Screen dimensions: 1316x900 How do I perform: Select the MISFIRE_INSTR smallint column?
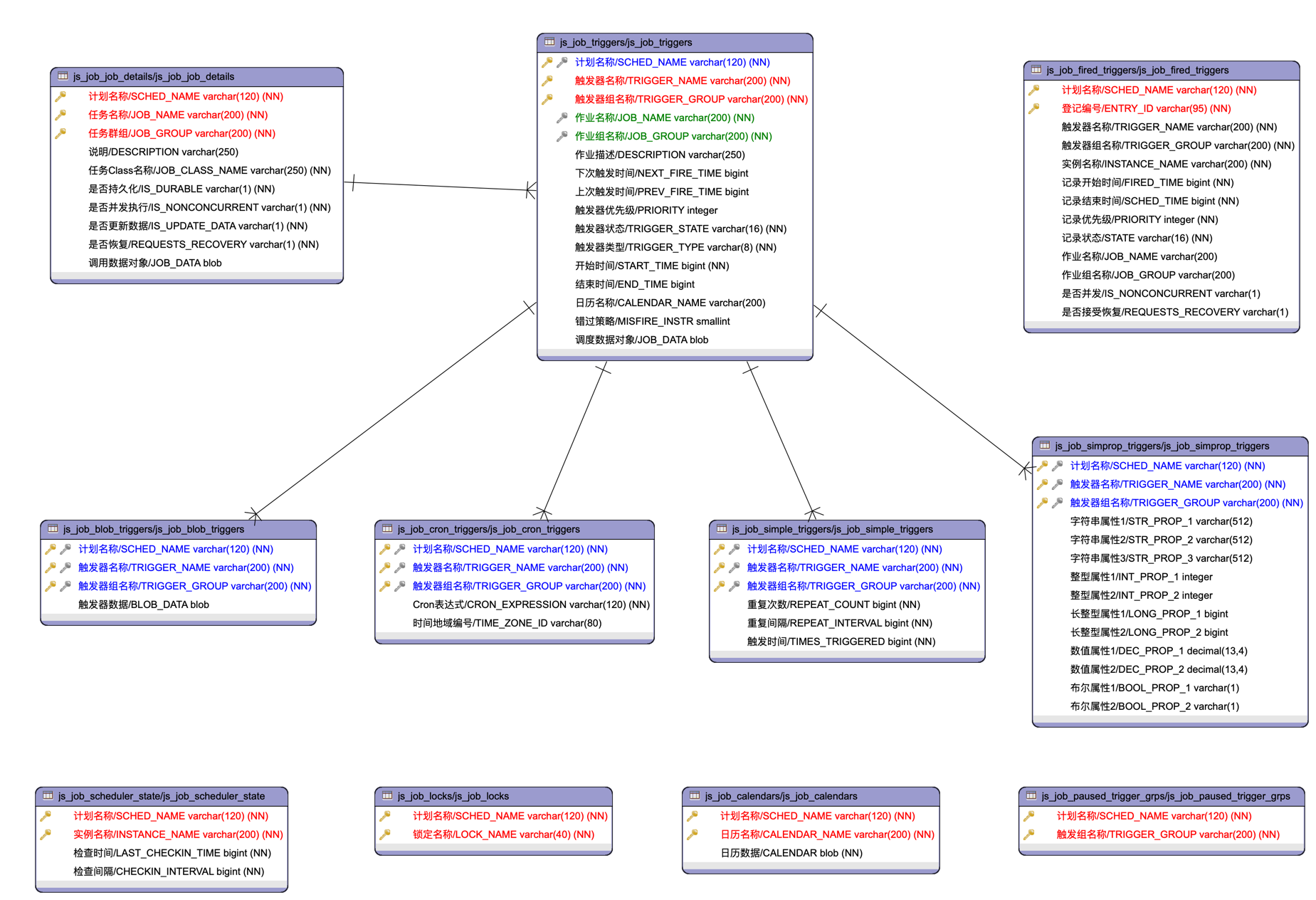[652, 321]
